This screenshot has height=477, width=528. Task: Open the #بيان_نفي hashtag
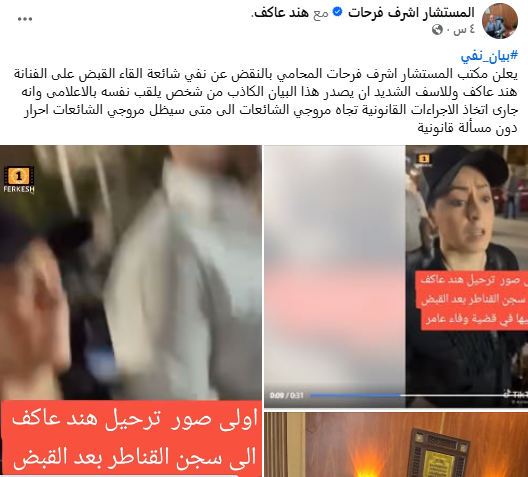[489, 56]
